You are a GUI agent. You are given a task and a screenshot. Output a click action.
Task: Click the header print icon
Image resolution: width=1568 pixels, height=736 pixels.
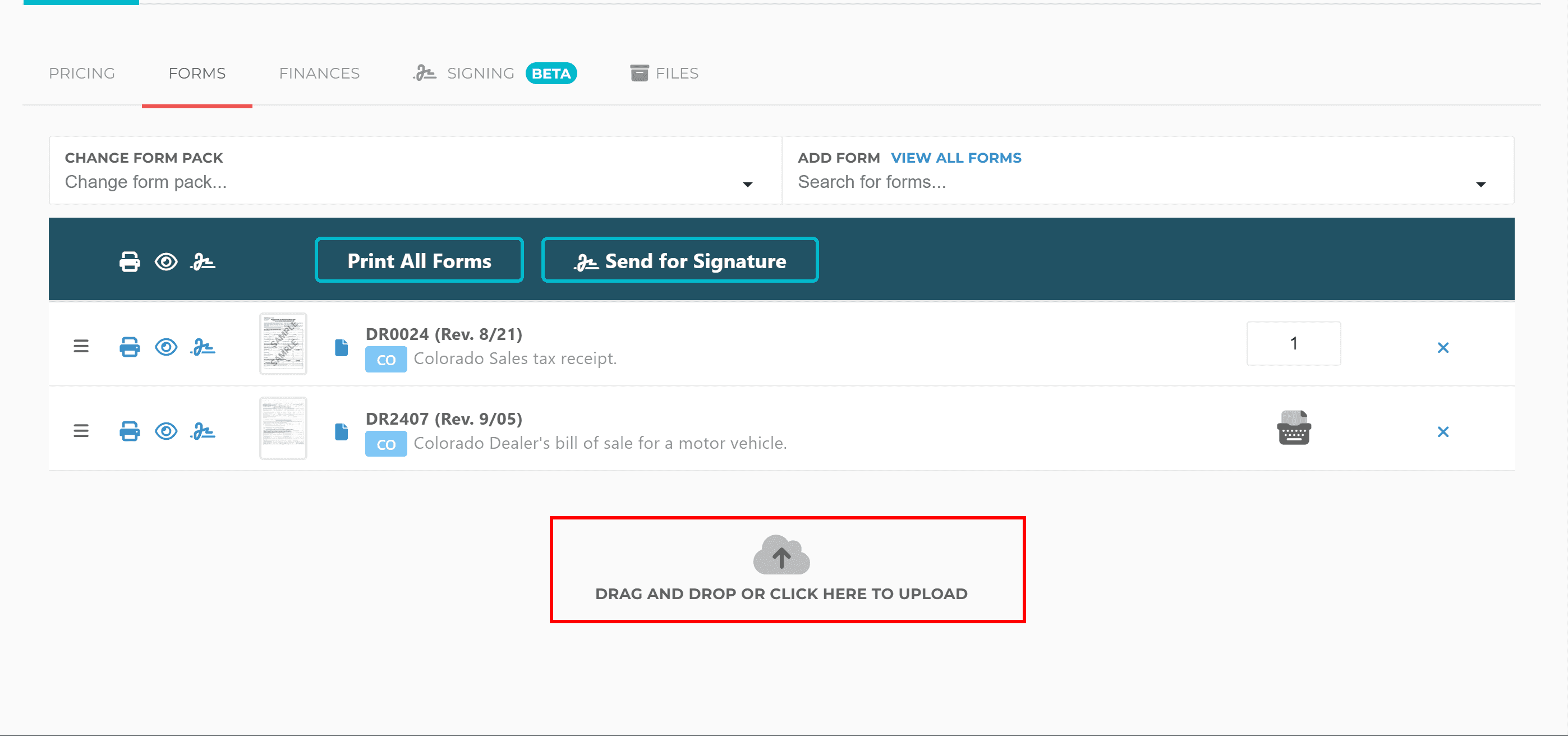pos(129,262)
